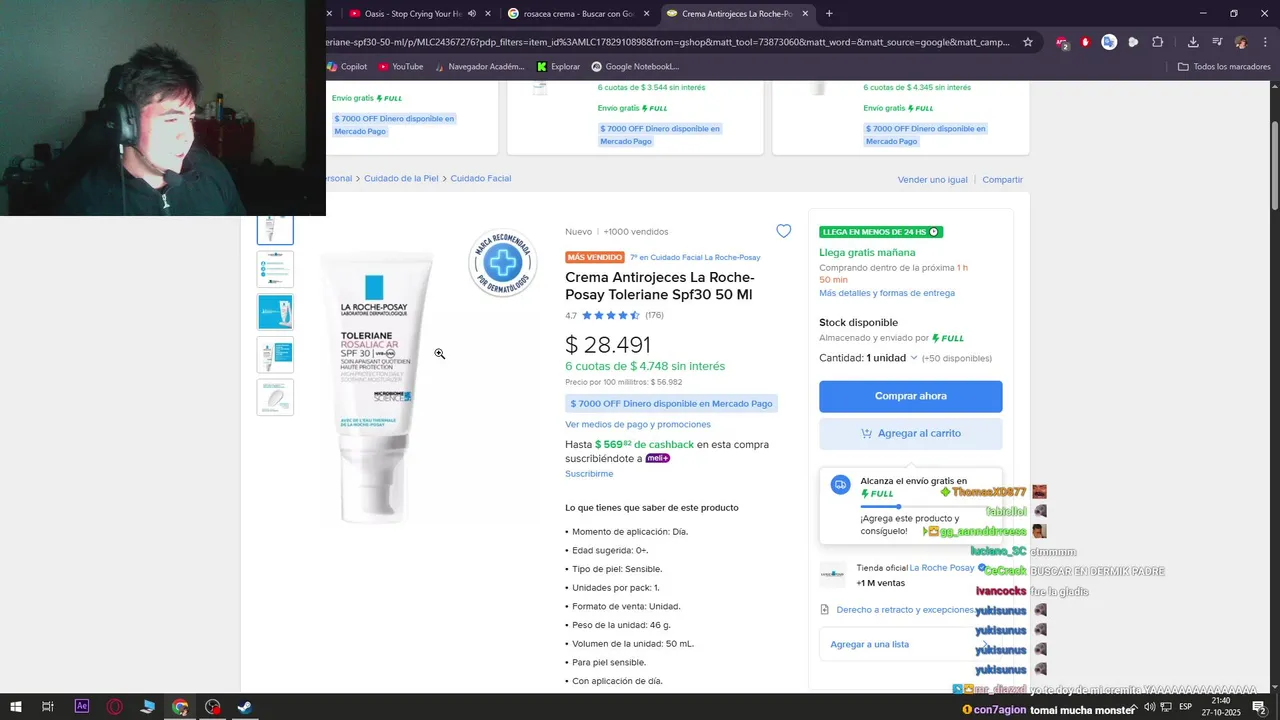Open the Cuidado de la Piel breadcrumb
The image size is (1280, 720).
[x=401, y=178]
